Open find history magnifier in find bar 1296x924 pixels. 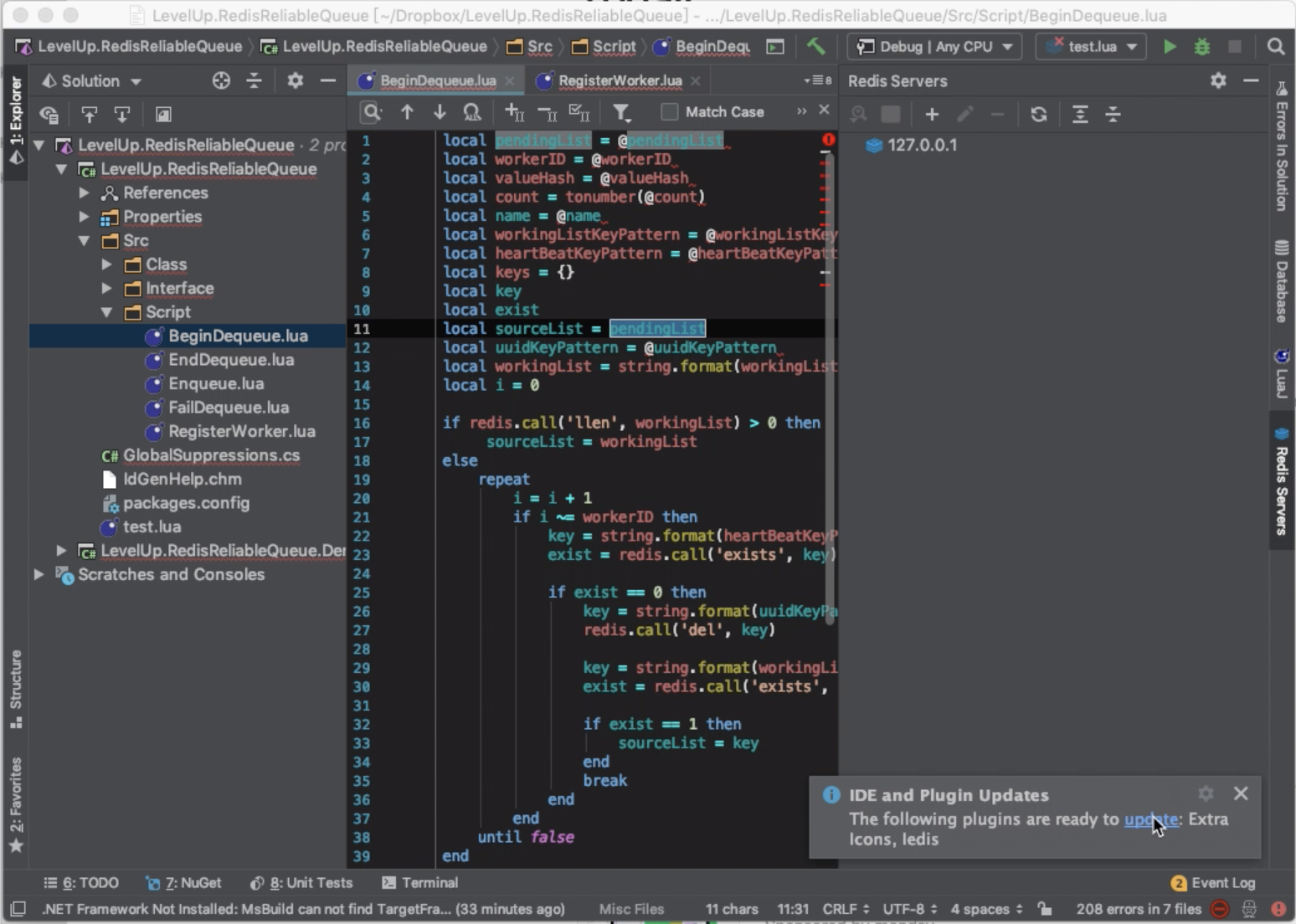[x=372, y=112]
